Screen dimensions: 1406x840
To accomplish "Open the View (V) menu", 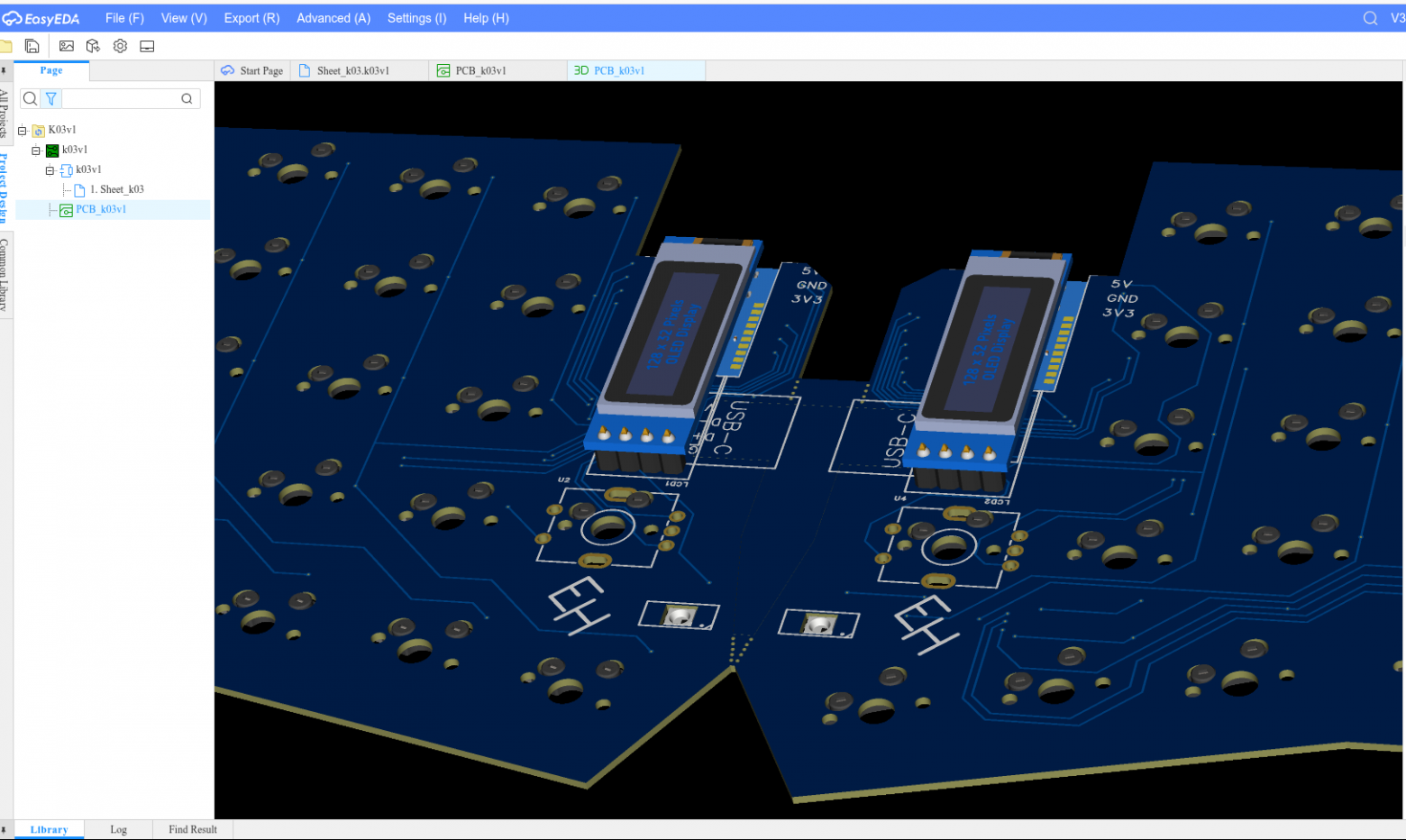I will (184, 18).
